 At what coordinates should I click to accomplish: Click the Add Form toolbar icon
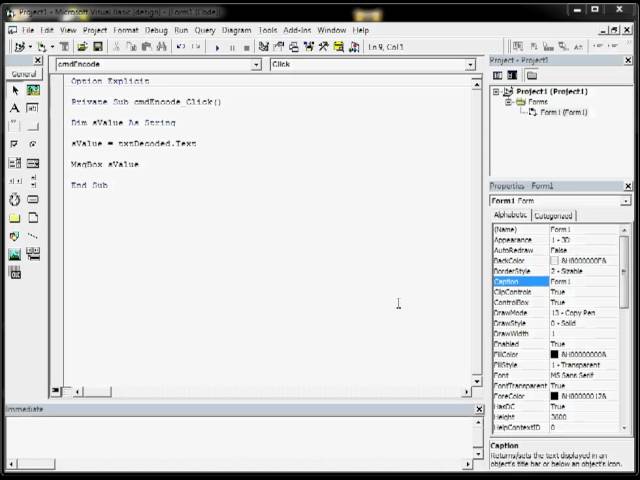(41, 47)
